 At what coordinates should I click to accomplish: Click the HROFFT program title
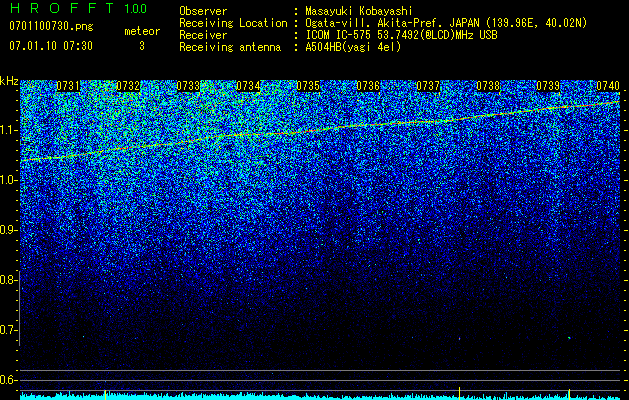coord(62,8)
